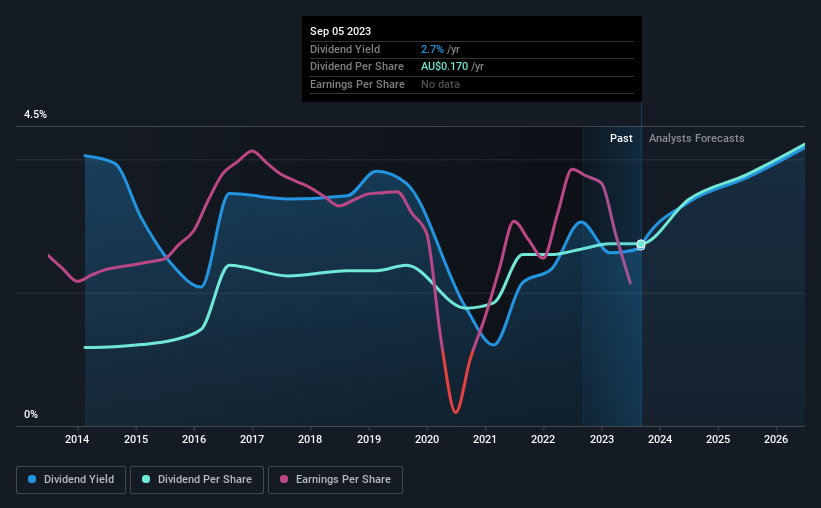Click the 2021 x-axis label
Screen dimensions: 821x508
[485, 439]
